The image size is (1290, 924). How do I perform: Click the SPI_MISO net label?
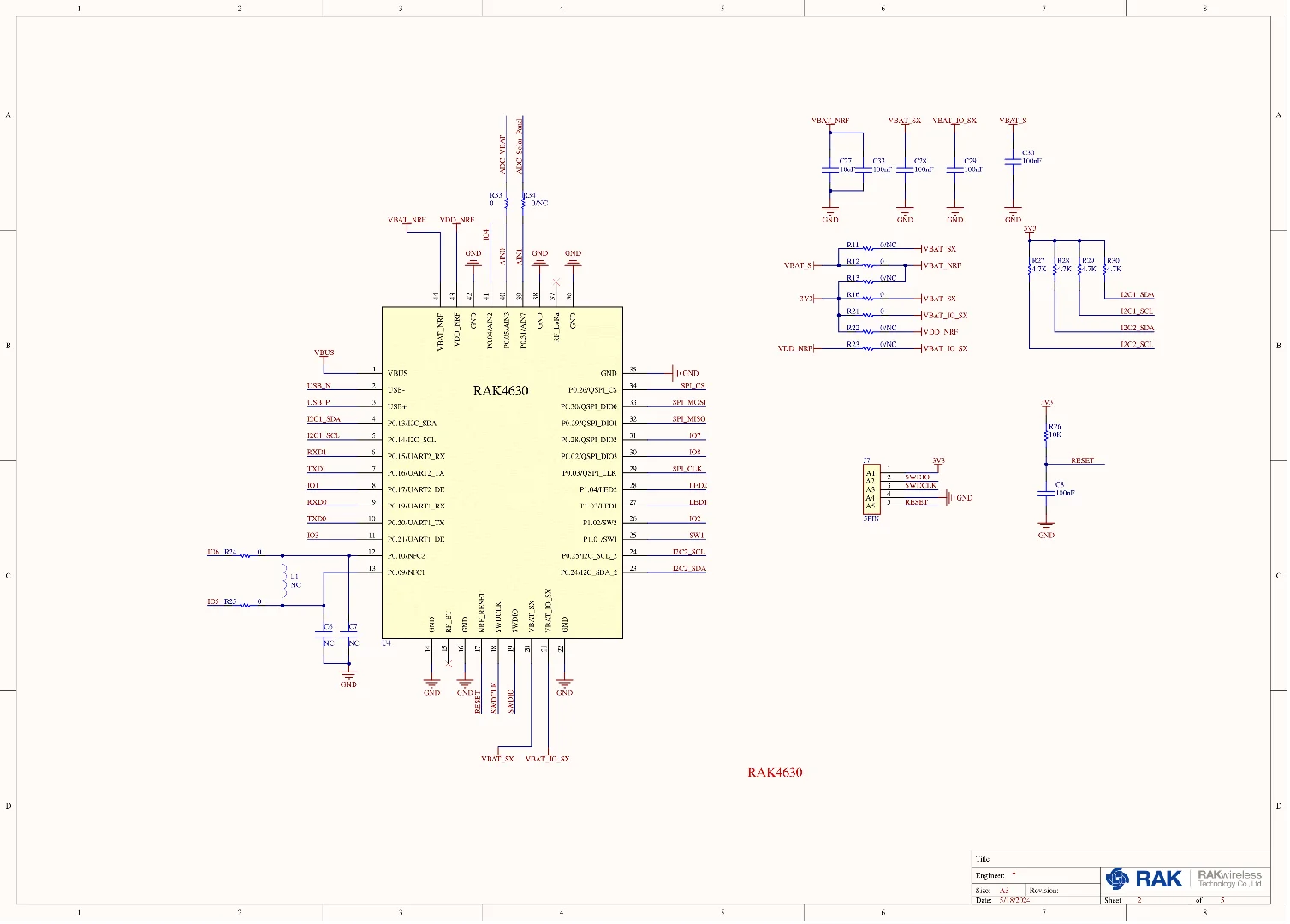pyautogui.click(x=689, y=419)
